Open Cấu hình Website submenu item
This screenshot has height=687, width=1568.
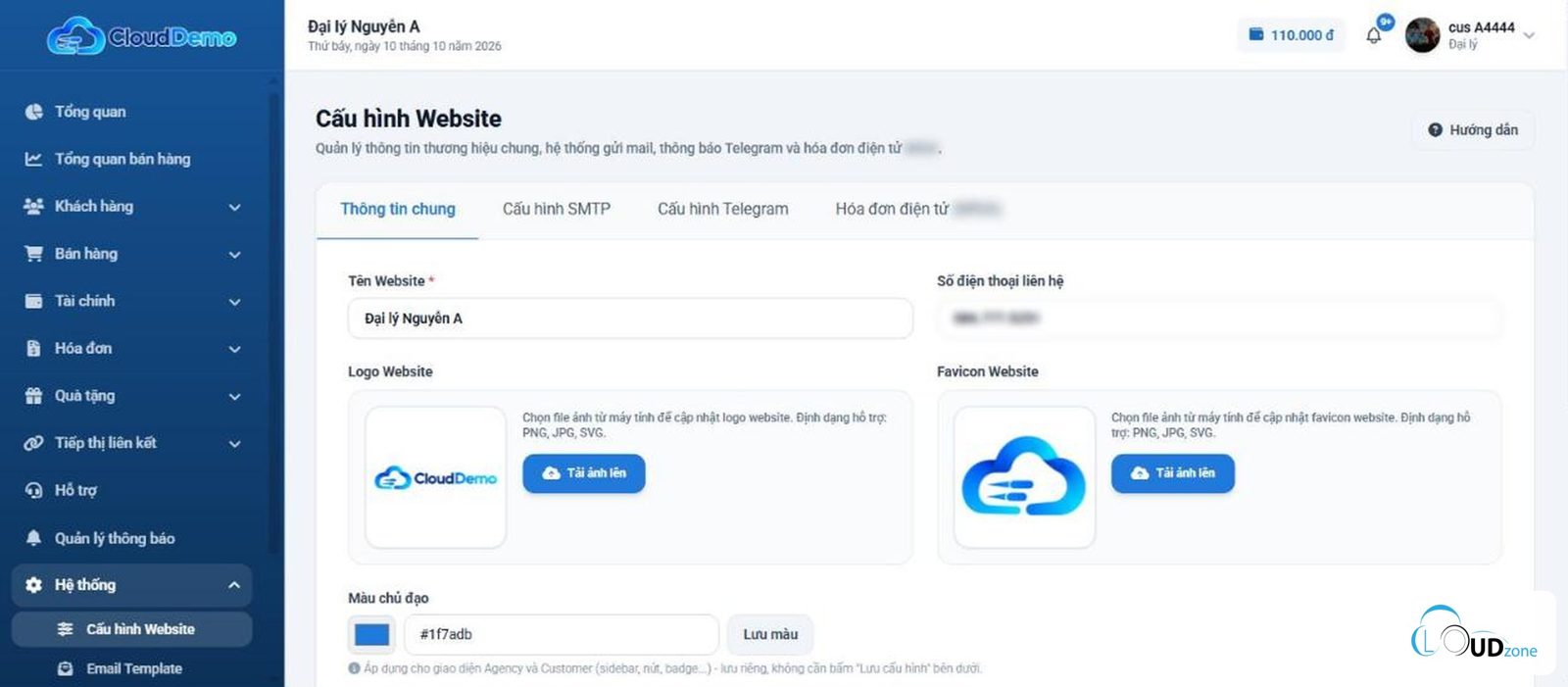pyautogui.click(x=131, y=629)
